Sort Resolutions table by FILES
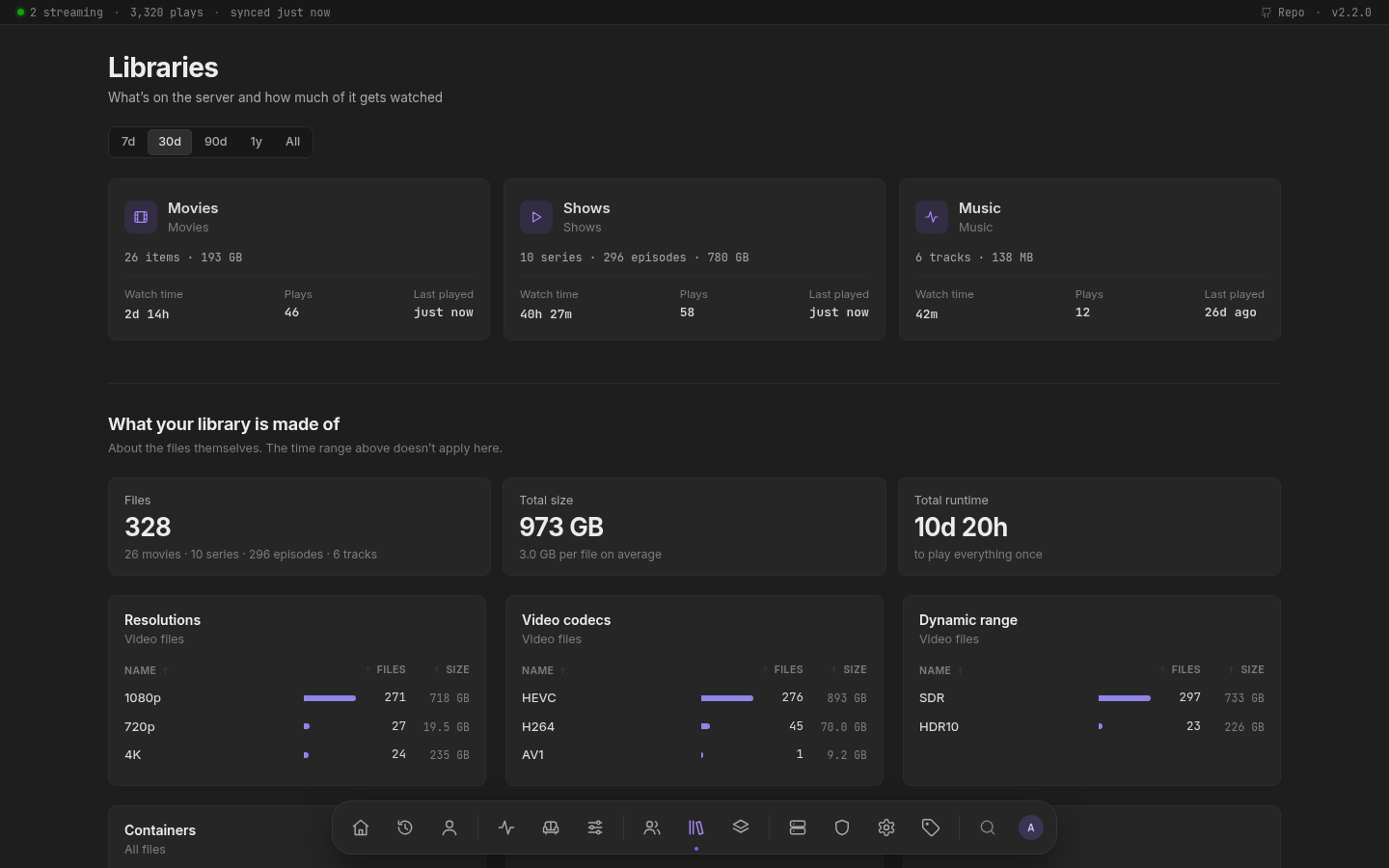This screenshot has height=868, width=1389. [385, 669]
